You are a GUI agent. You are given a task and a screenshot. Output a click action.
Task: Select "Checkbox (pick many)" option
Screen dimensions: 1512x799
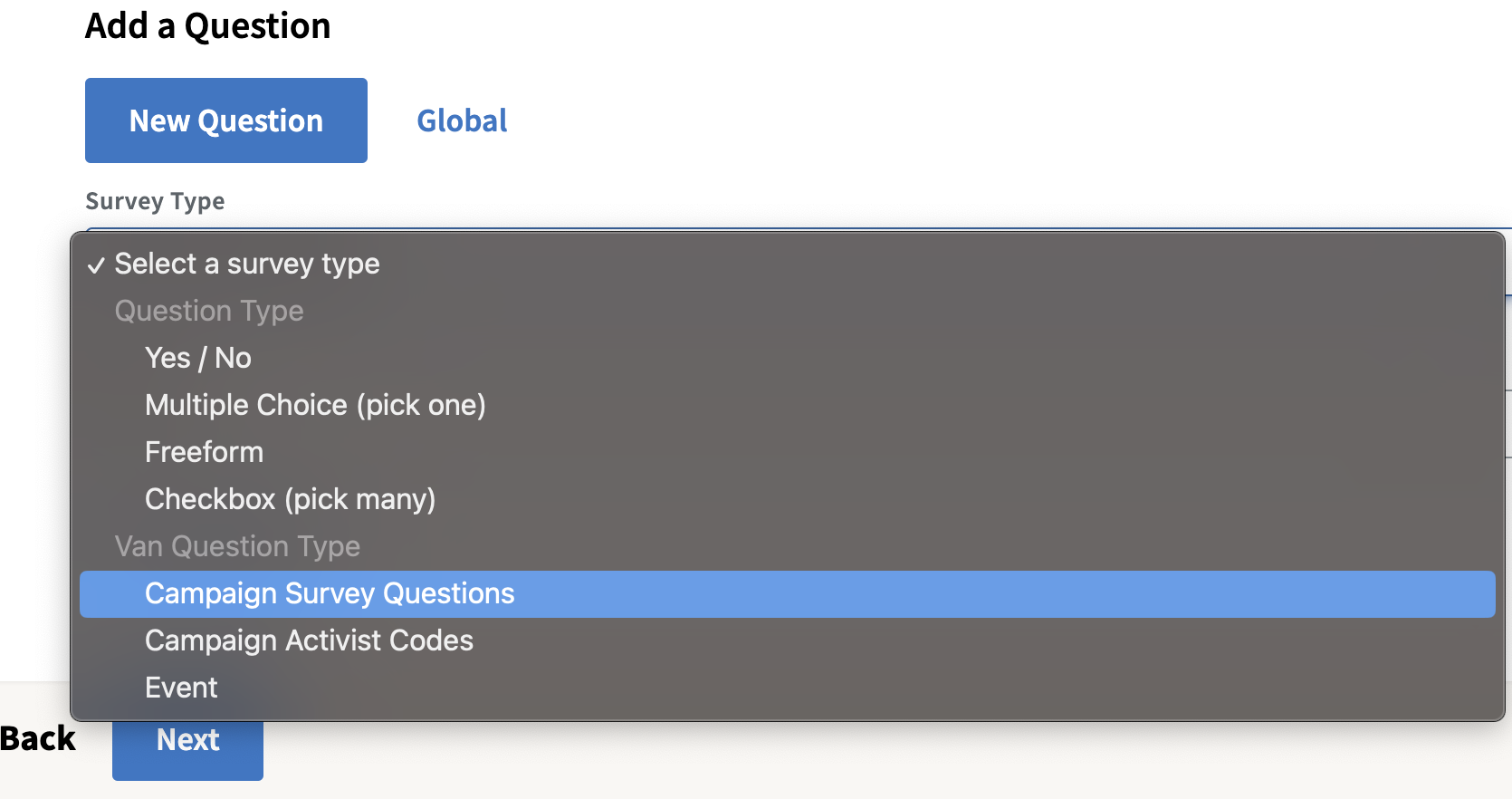(290, 499)
